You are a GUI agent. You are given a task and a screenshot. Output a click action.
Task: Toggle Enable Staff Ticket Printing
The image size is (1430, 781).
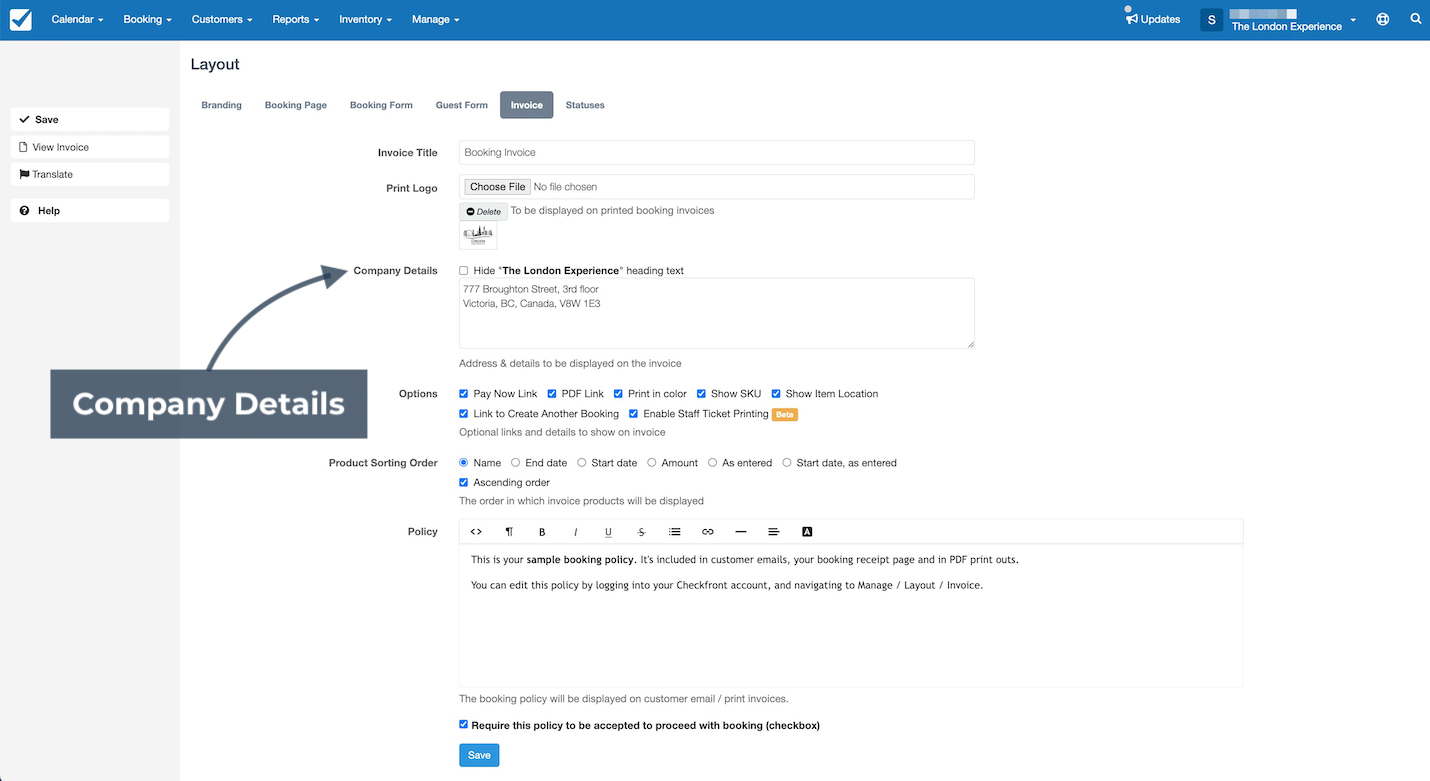[x=634, y=414]
